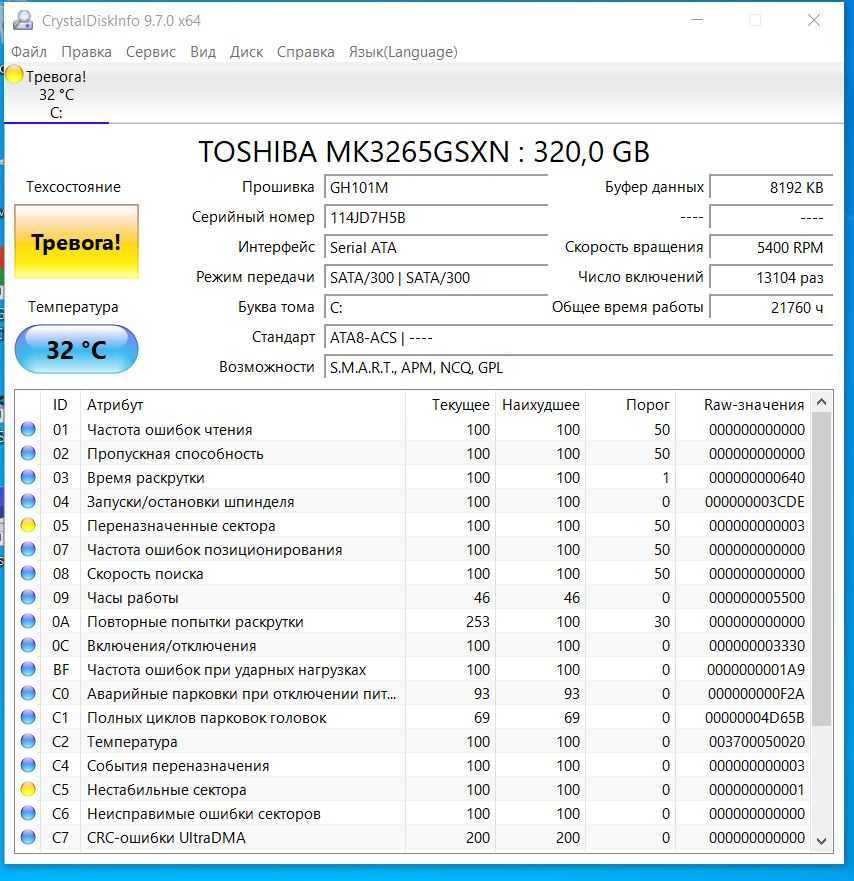Open the Сервис menu

tap(151, 52)
